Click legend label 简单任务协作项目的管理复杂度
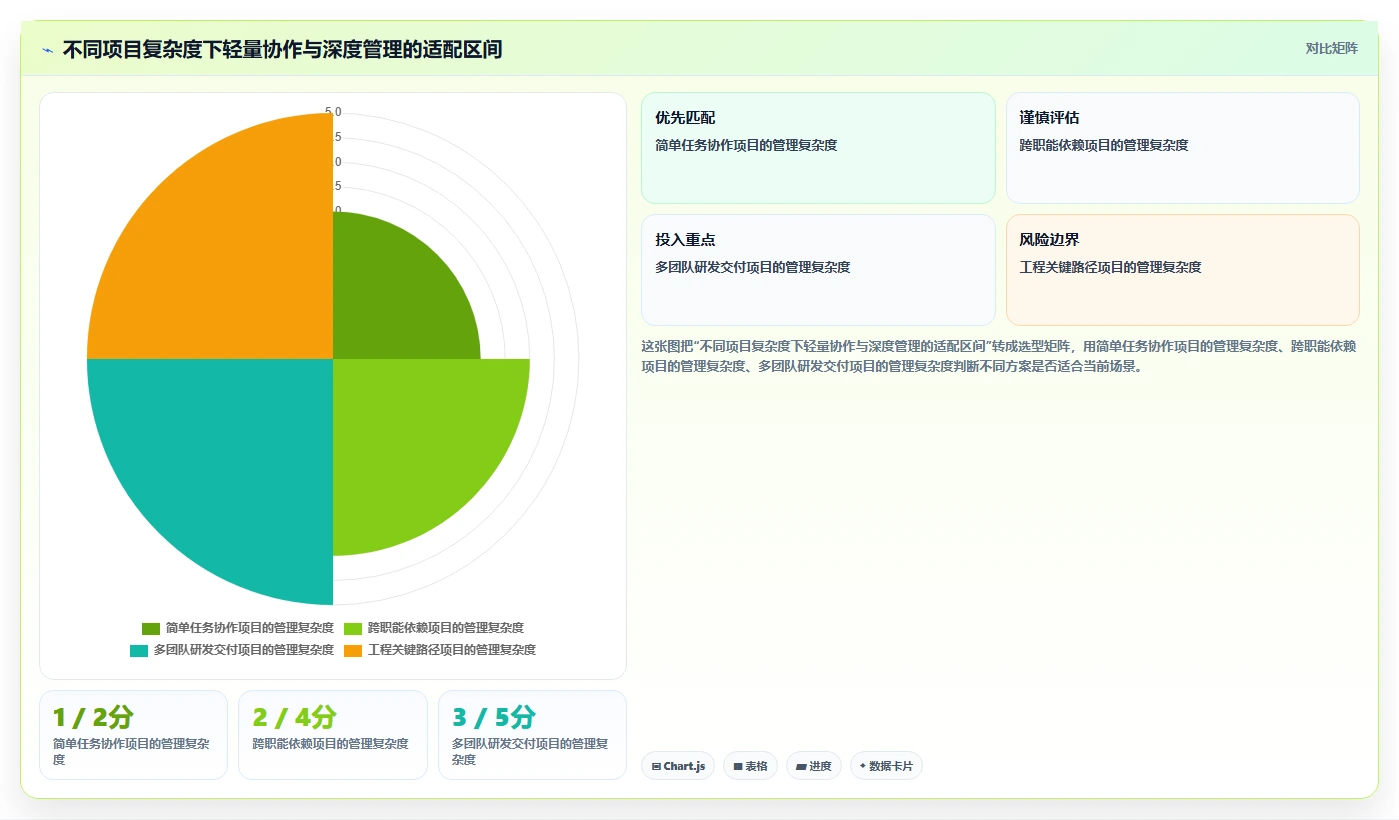The width and height of the screenshot is (1399, 820). (250, 628)
